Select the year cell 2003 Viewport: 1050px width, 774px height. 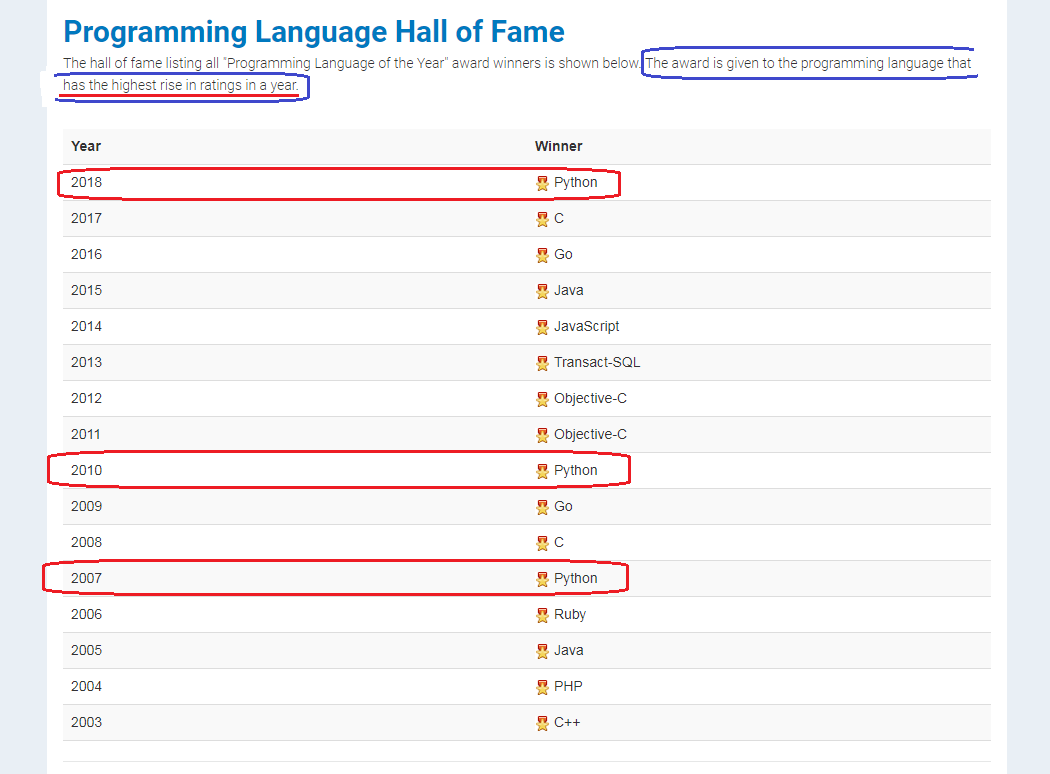86,722
